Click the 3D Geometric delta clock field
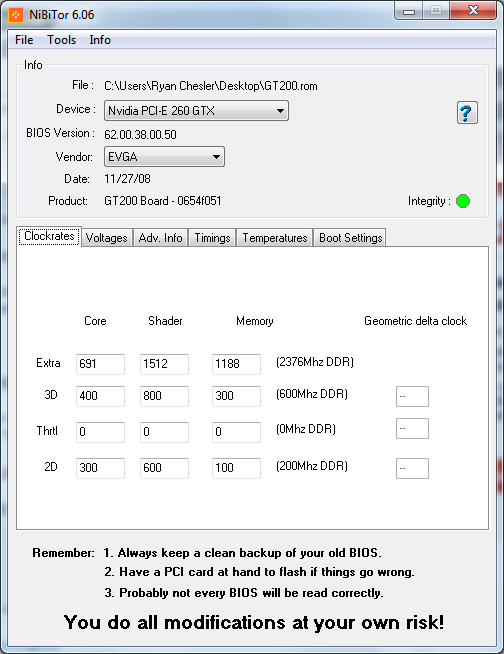504x654 pixels. tap(412, 396)
